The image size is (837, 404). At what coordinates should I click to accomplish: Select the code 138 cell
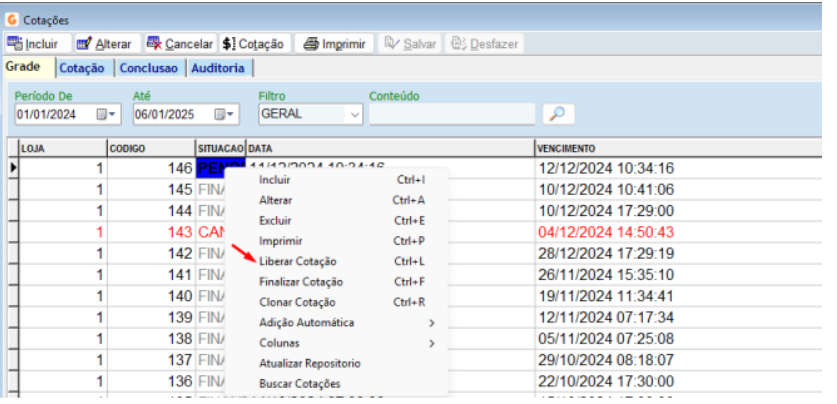tap(151, 339)
